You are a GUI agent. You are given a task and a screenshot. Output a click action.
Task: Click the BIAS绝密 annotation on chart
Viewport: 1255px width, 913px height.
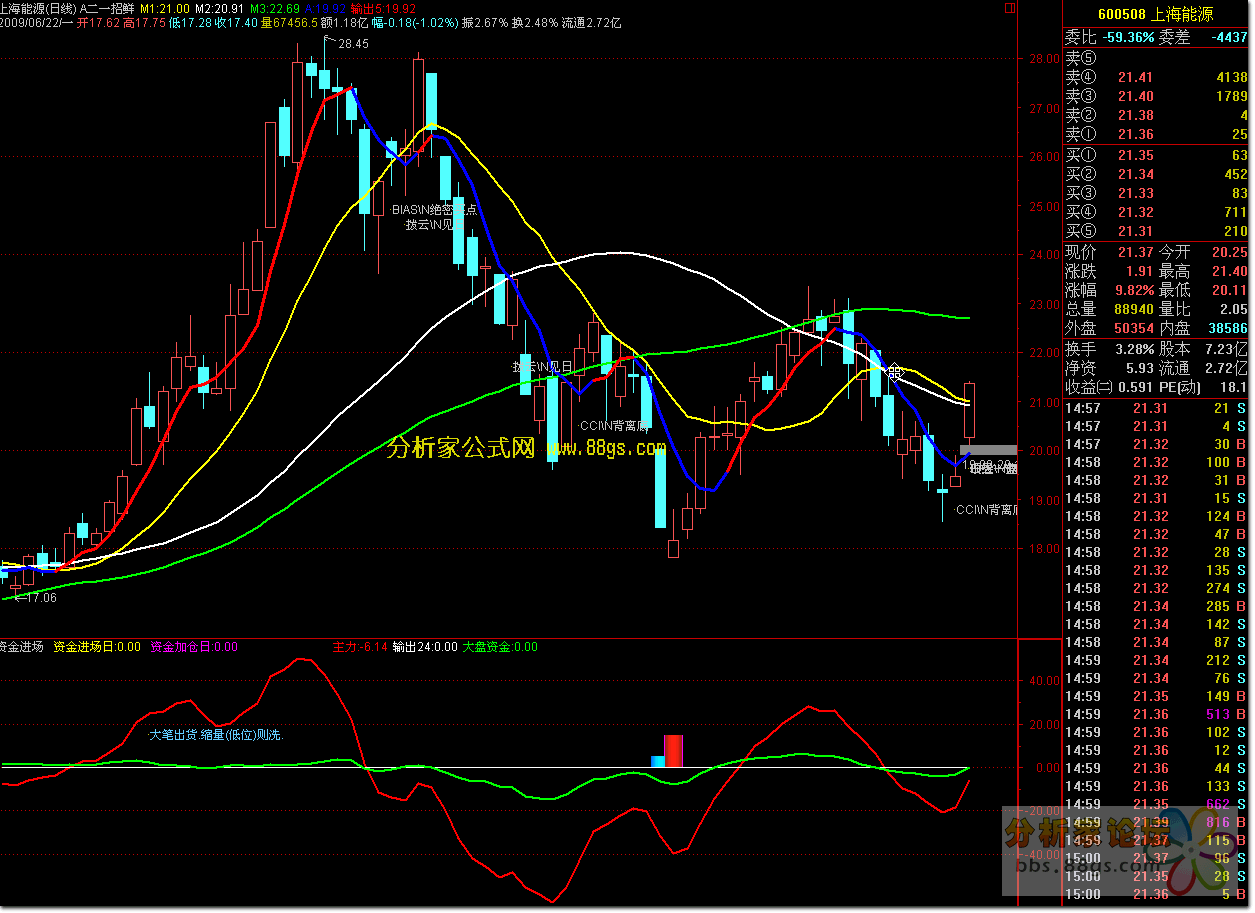pos(433,211)
